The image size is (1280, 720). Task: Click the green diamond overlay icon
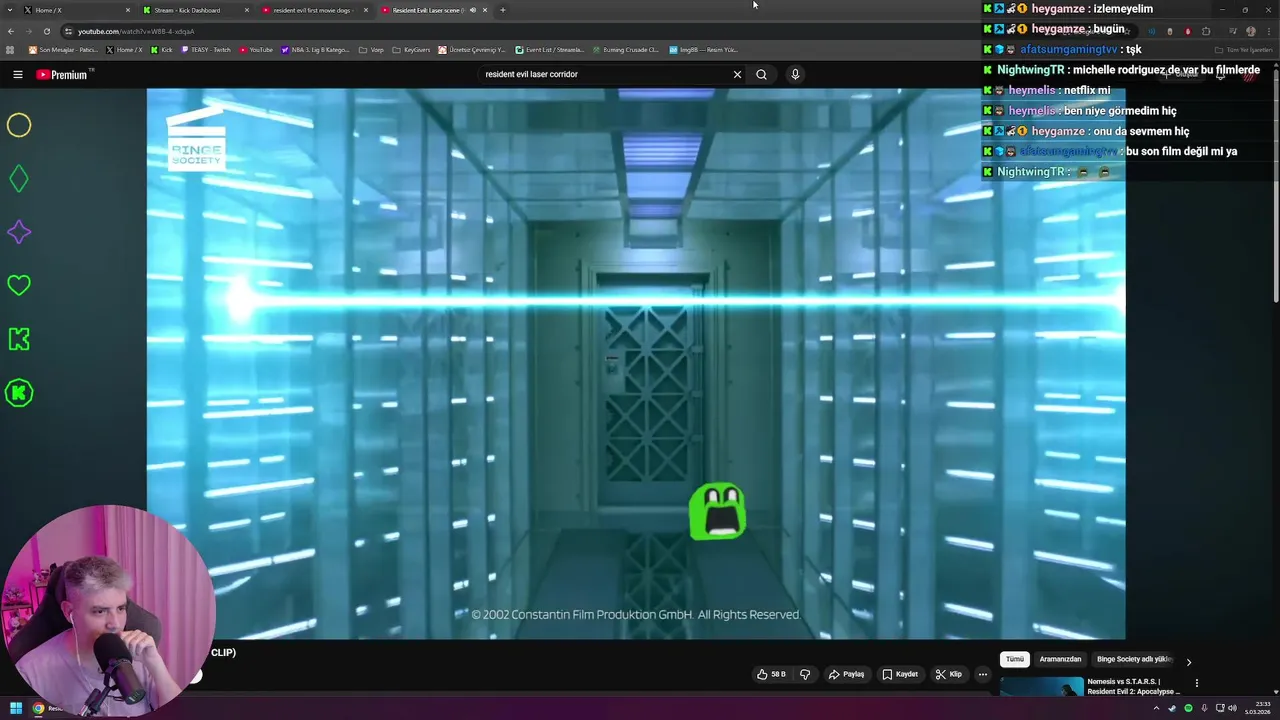tap(19, 179)
